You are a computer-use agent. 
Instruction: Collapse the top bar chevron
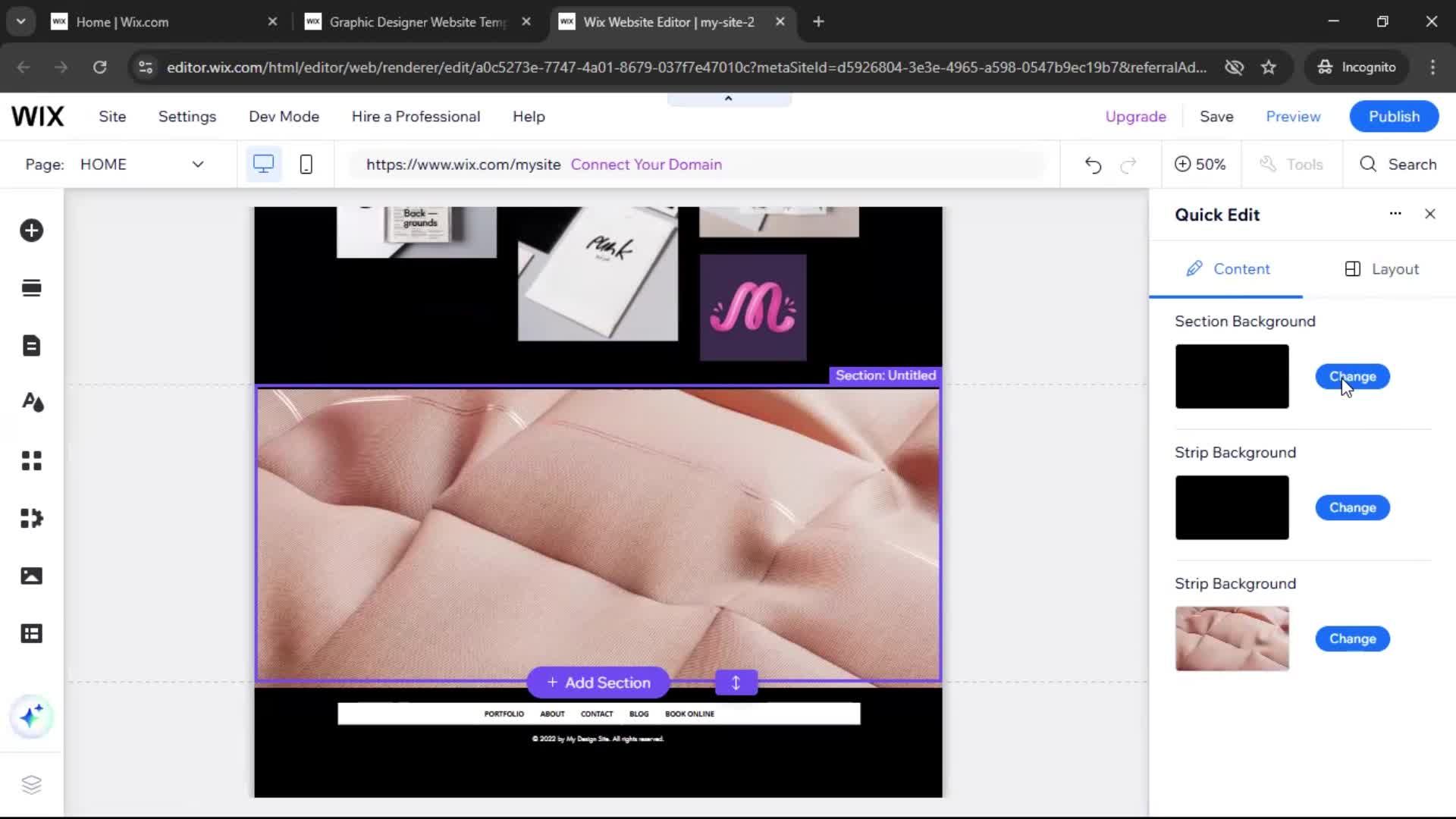(729, 99)
